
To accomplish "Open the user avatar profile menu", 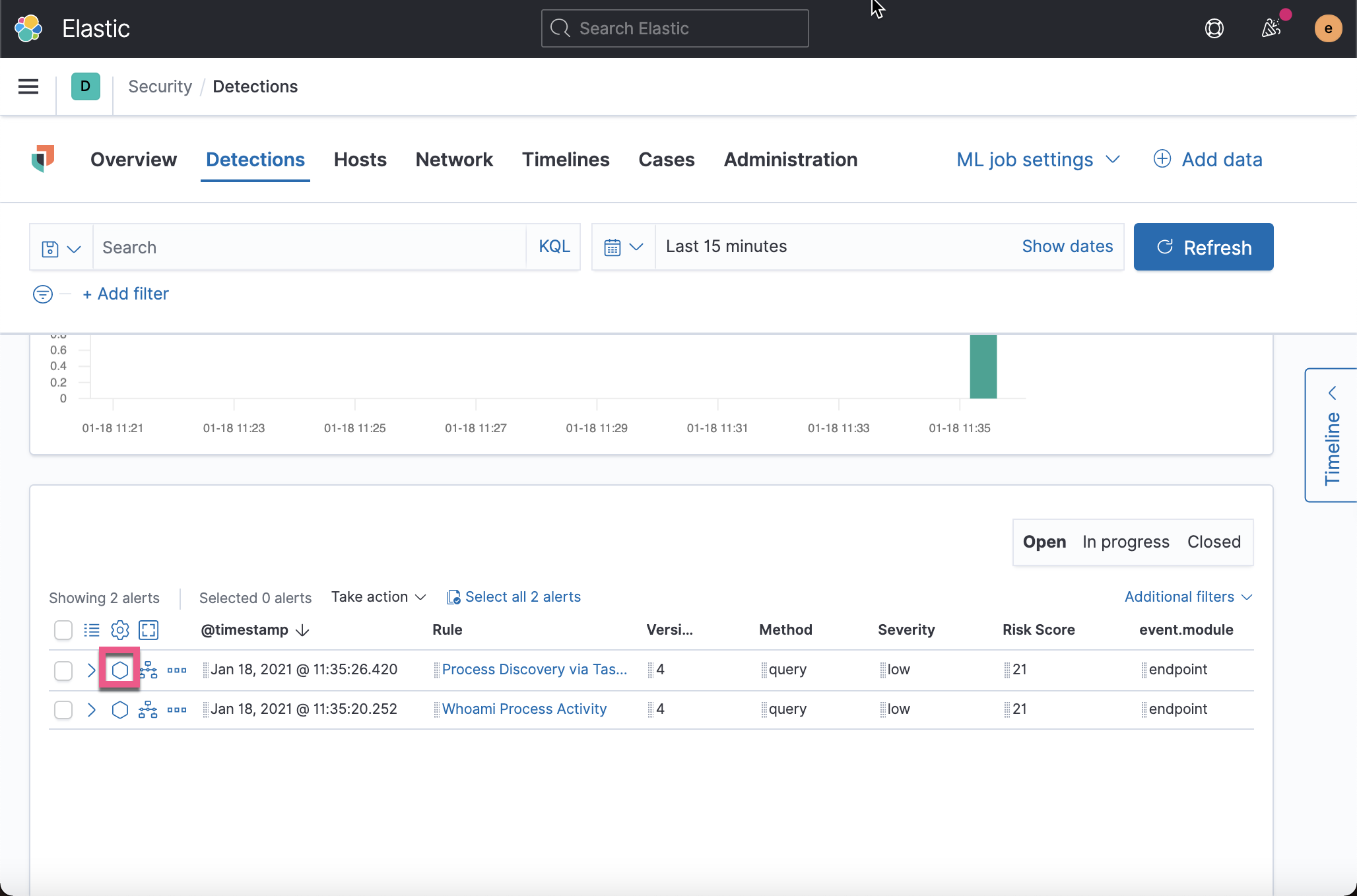I will 1329,28.
